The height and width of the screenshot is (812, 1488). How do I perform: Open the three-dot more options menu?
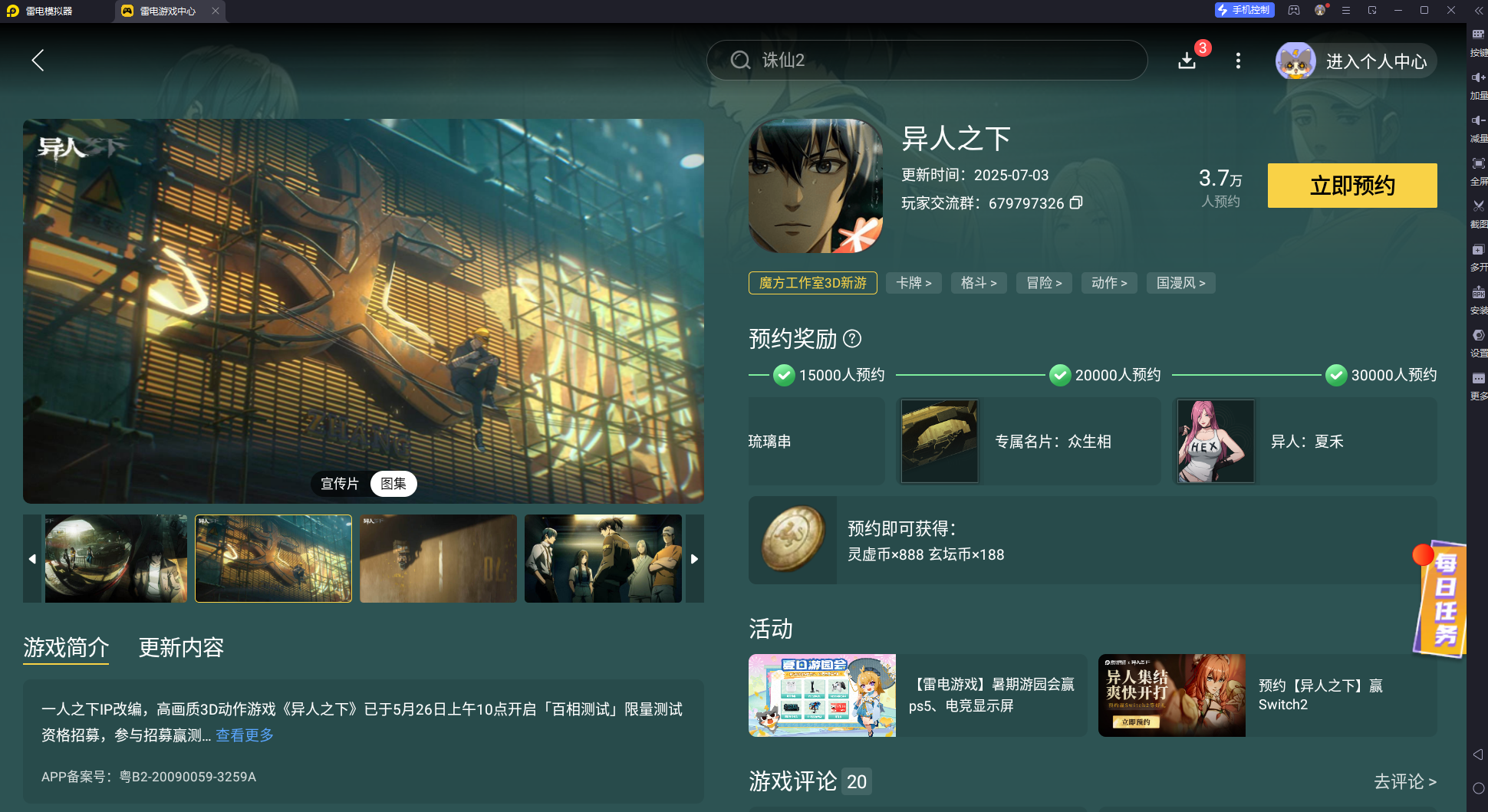pyautogui.click(x=1238, y=61)
